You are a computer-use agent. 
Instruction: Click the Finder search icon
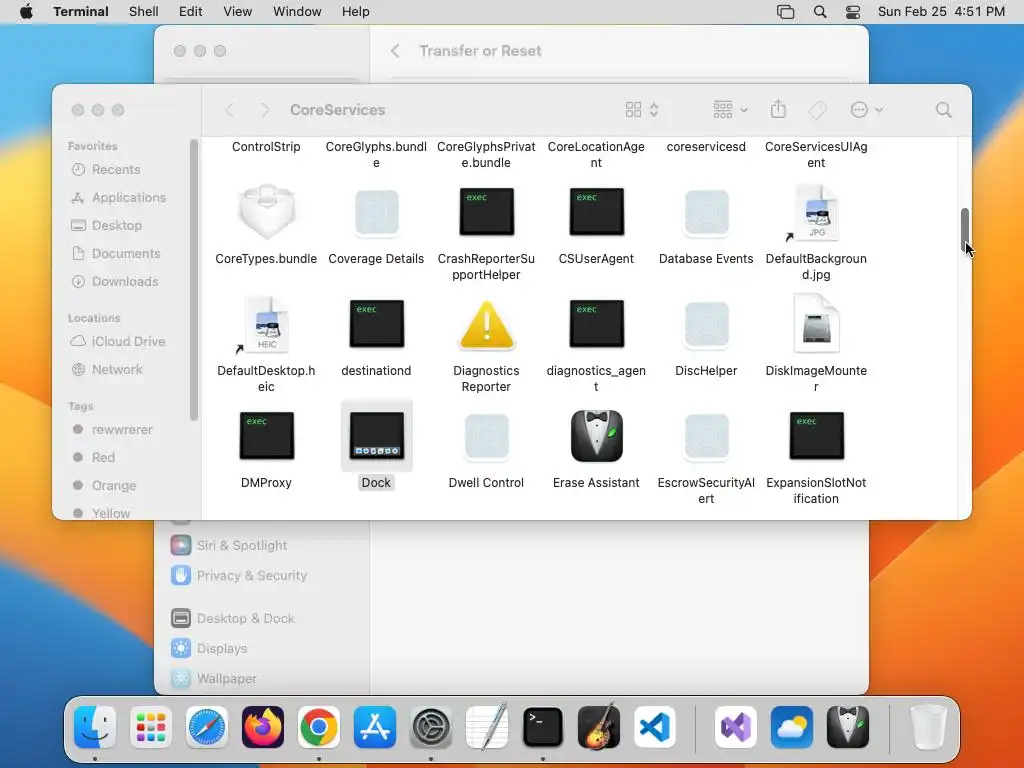(943, 110)
